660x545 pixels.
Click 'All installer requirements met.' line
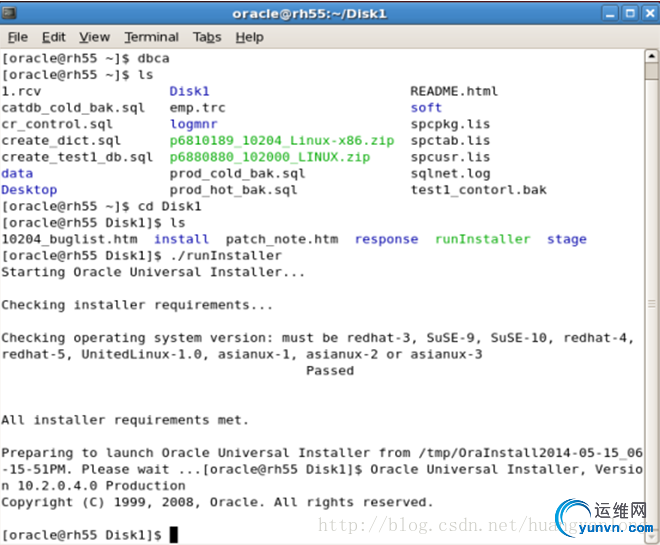125,420
